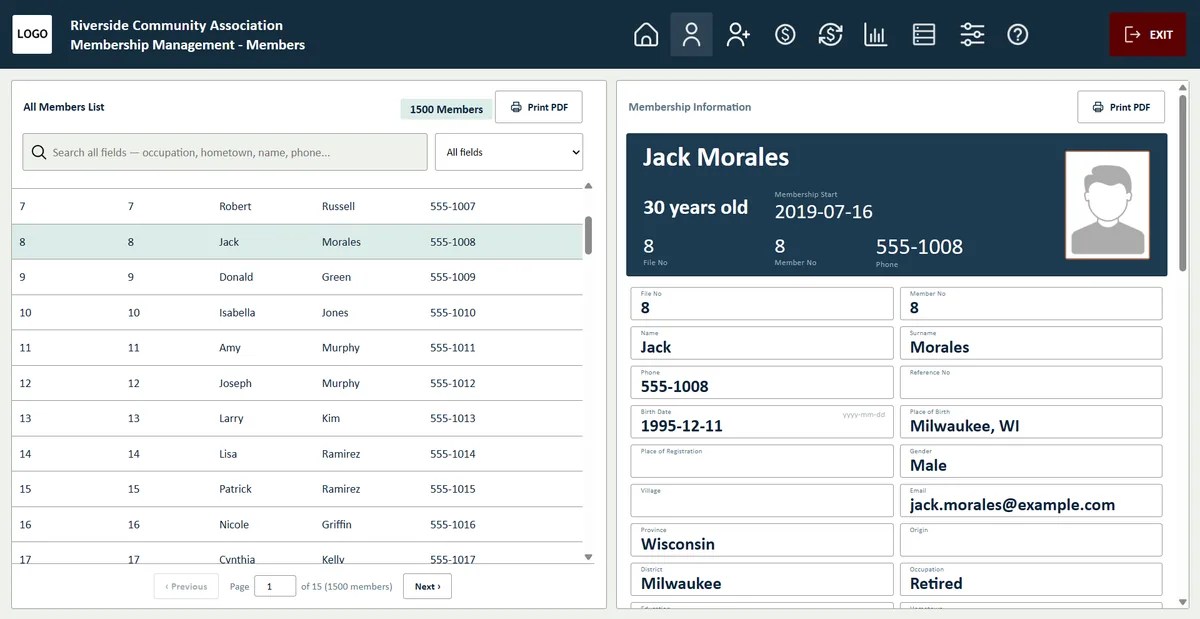This screenshot has width=1200, height=619.
Task: Click Jack Morales's profile photo placeholder
Action: (x=1107, y=205)
